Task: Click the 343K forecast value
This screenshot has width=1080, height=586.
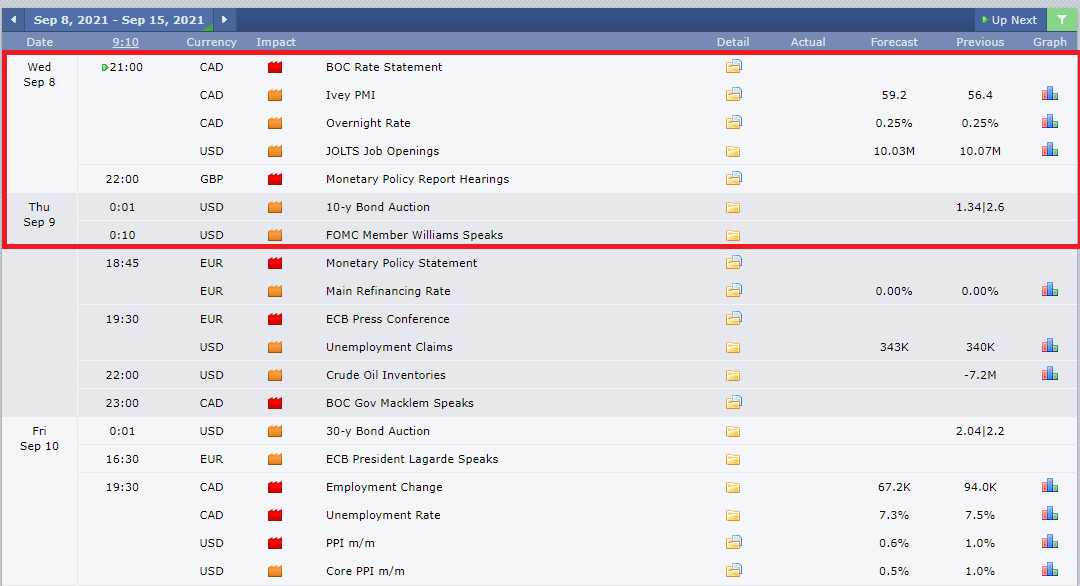Action: pos(894,347)
